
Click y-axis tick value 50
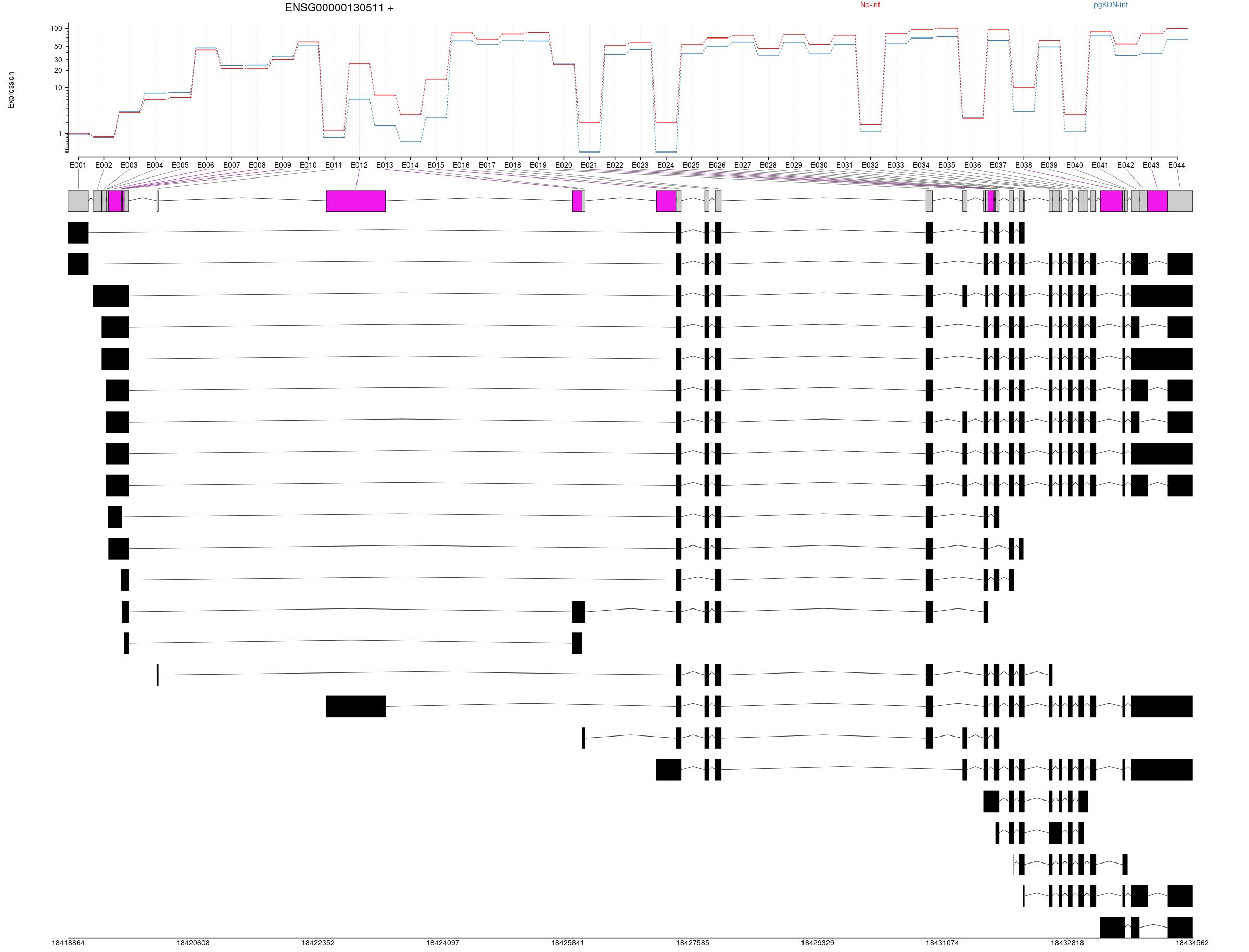[58, 46]
